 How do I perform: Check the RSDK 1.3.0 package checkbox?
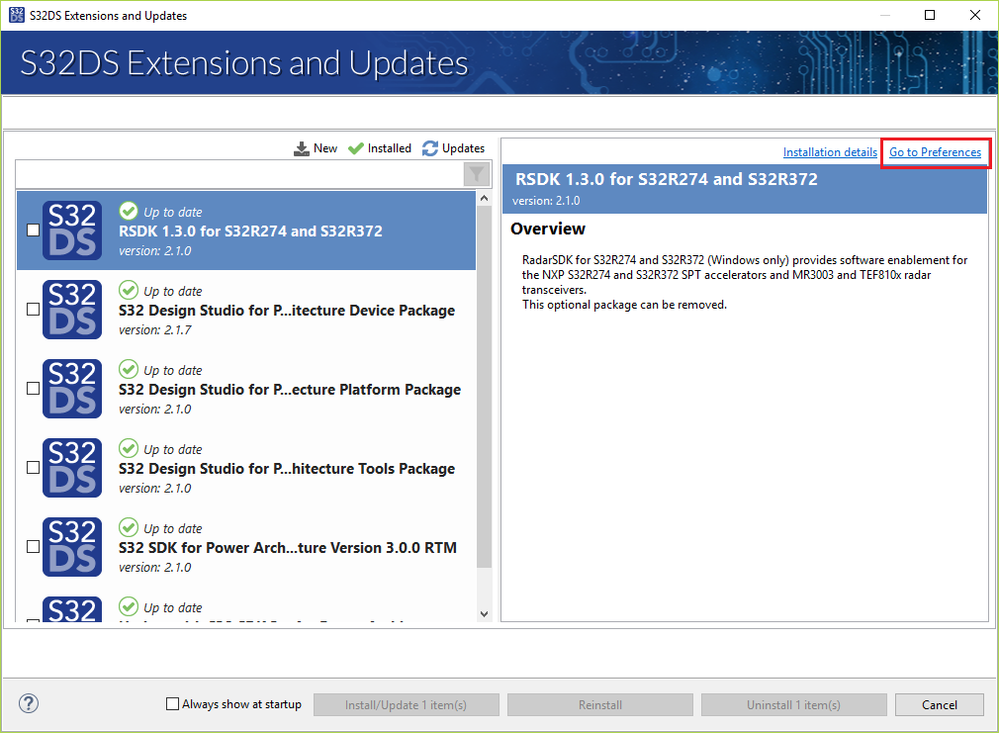click(33, 230)
